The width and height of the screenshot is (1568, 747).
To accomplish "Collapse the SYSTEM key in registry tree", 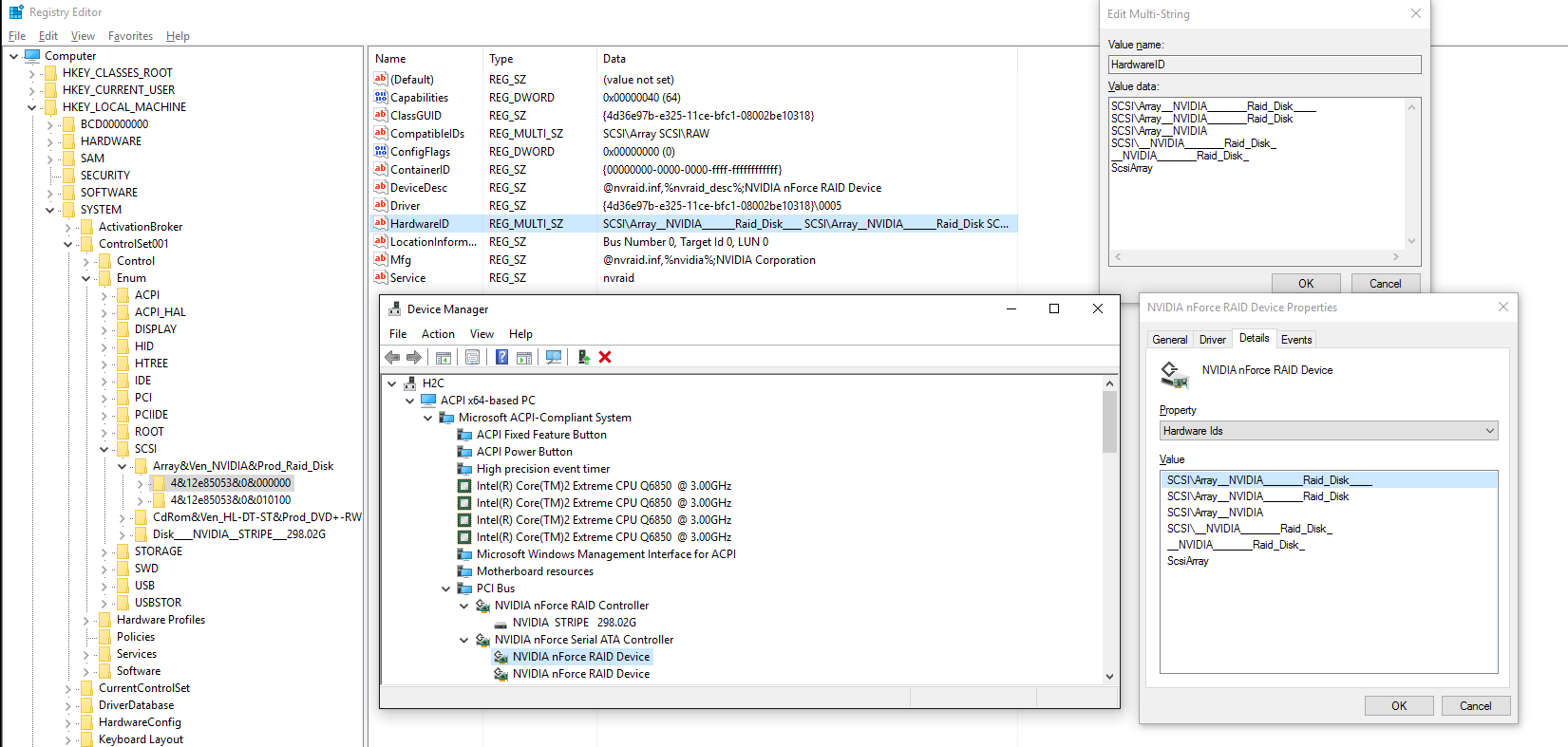I will [x=49, y=210].
